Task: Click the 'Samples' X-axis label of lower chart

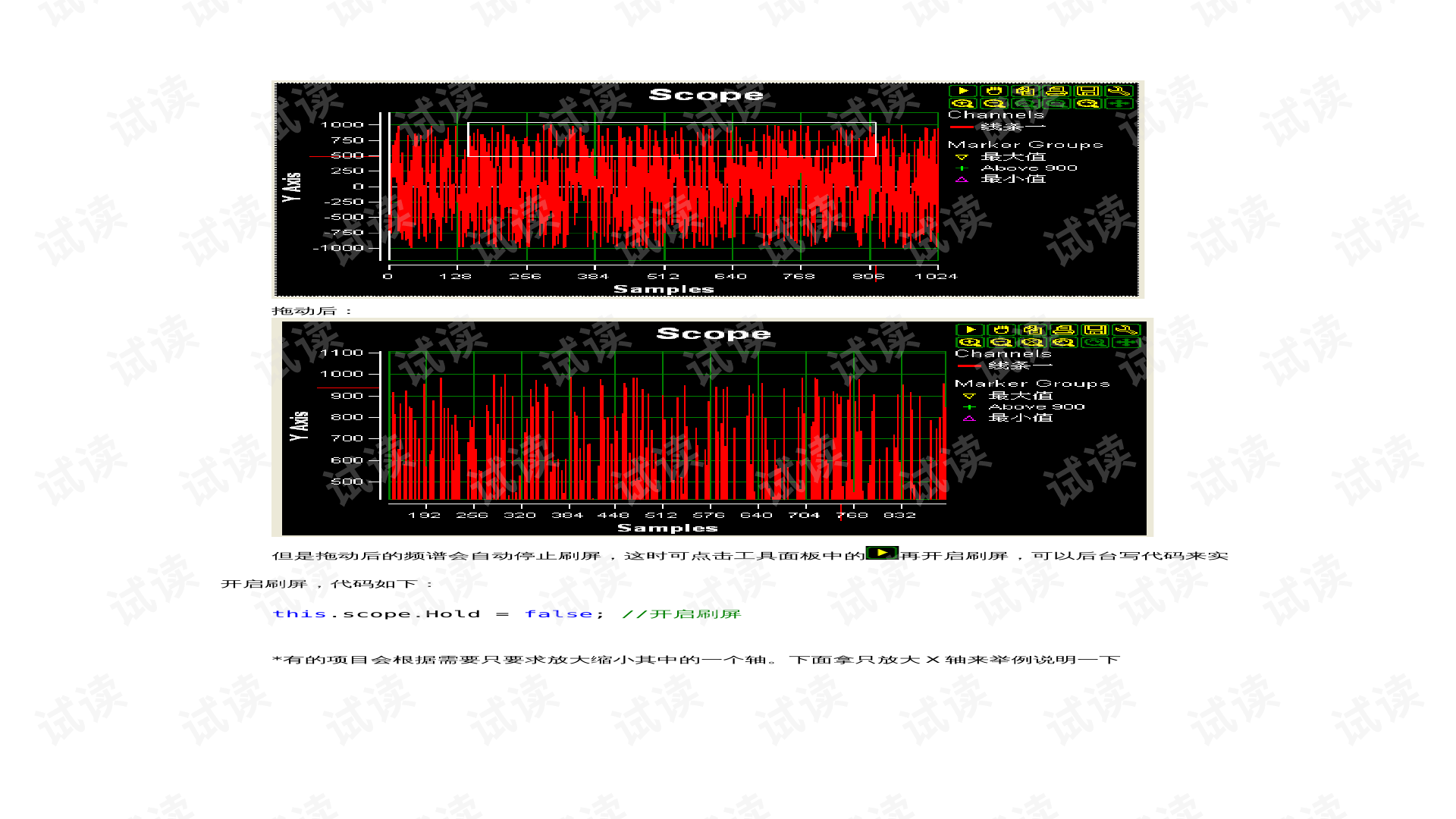Action: [x=667, y=528]
